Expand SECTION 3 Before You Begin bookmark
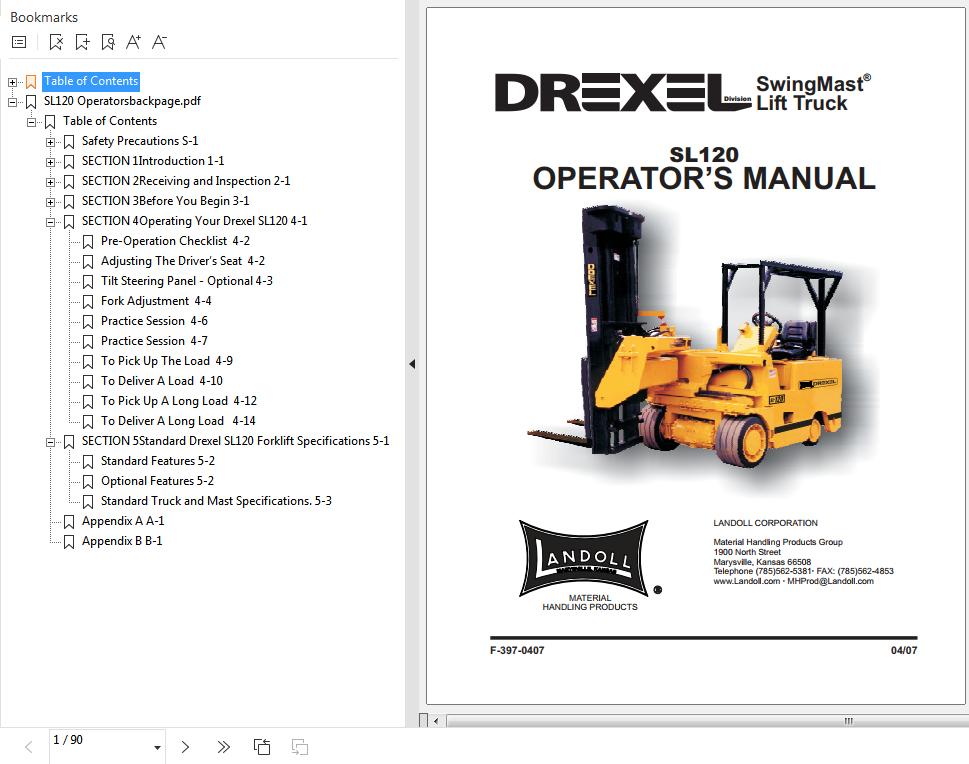 point(51,202)
